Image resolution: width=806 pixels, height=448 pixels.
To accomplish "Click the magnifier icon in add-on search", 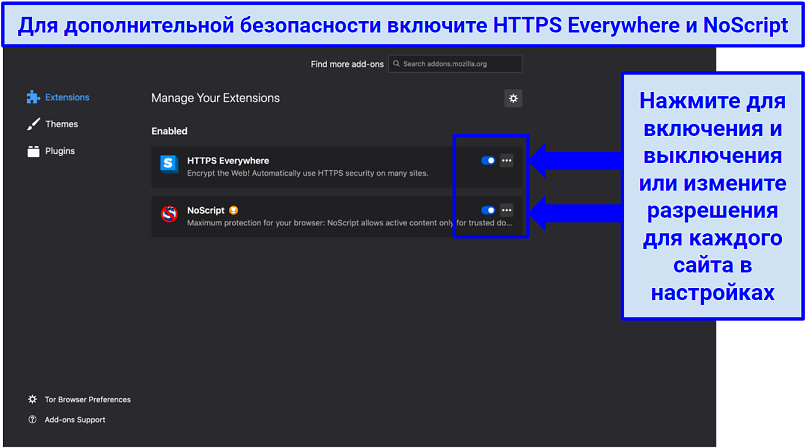I will point(396,64).
